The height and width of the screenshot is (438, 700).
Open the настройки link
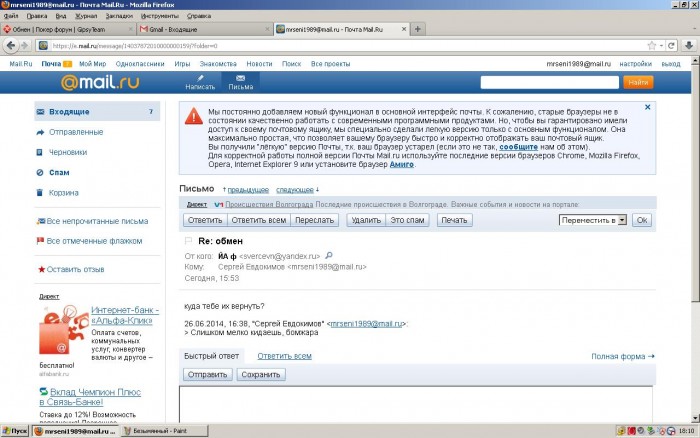click(635, 64)
